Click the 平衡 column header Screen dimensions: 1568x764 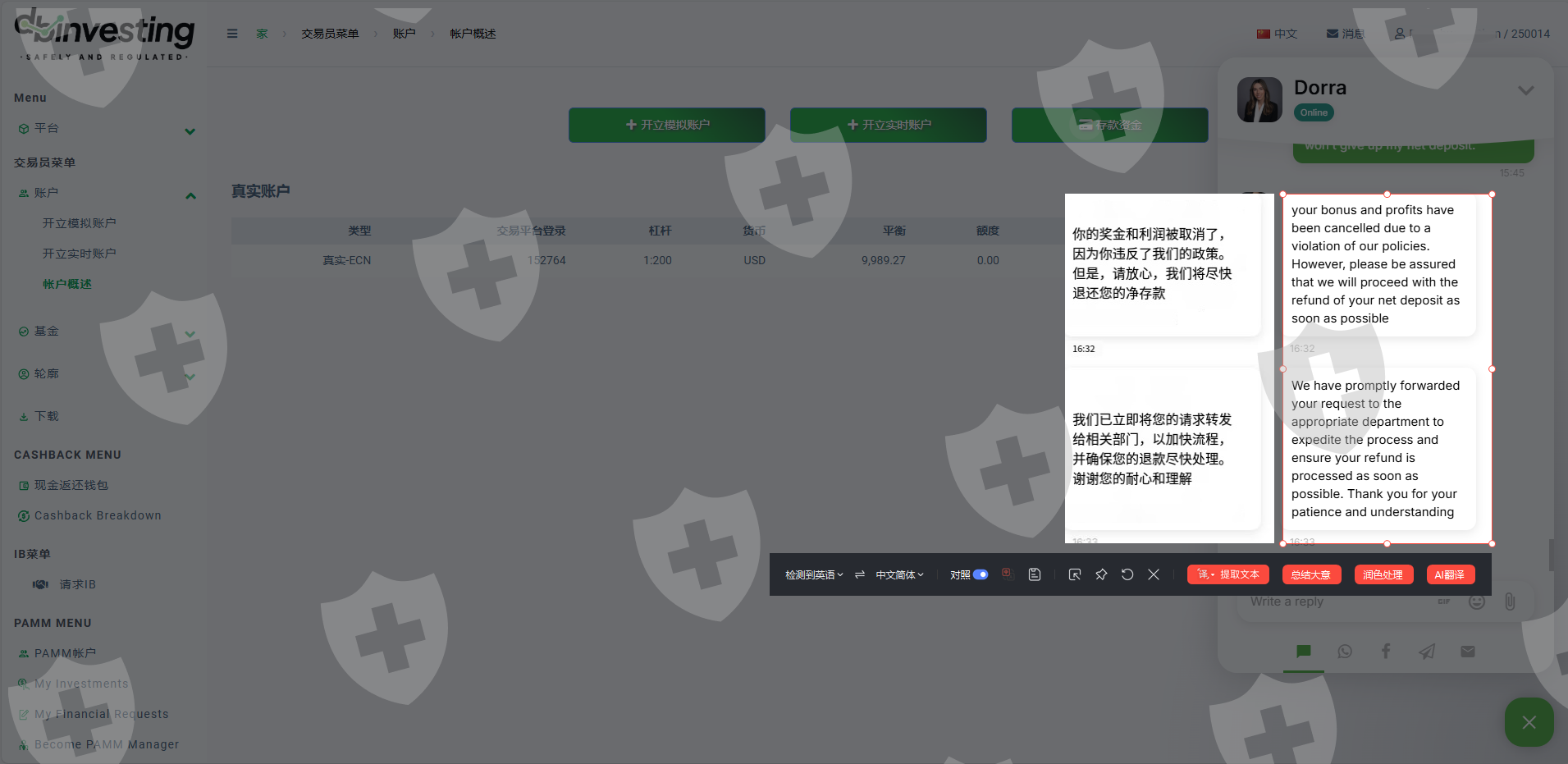tap(894, 231)
